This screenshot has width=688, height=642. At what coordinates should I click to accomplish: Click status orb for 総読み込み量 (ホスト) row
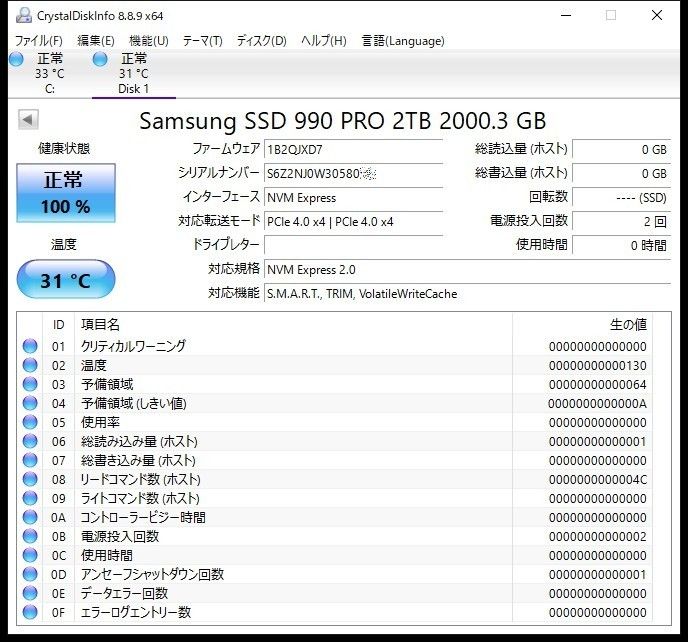click(30, 441)
